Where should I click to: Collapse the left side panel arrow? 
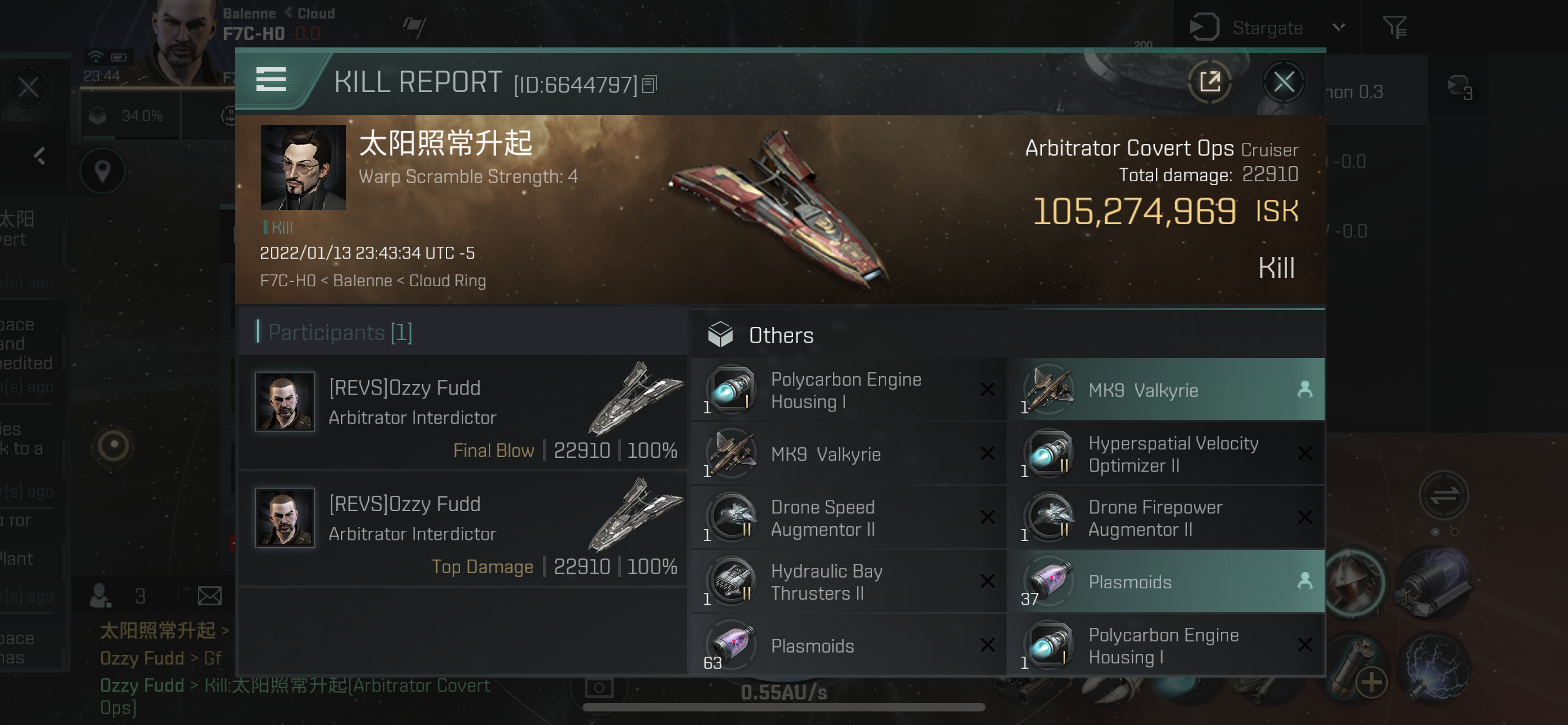pyautogui.click(x=40, y=156)
